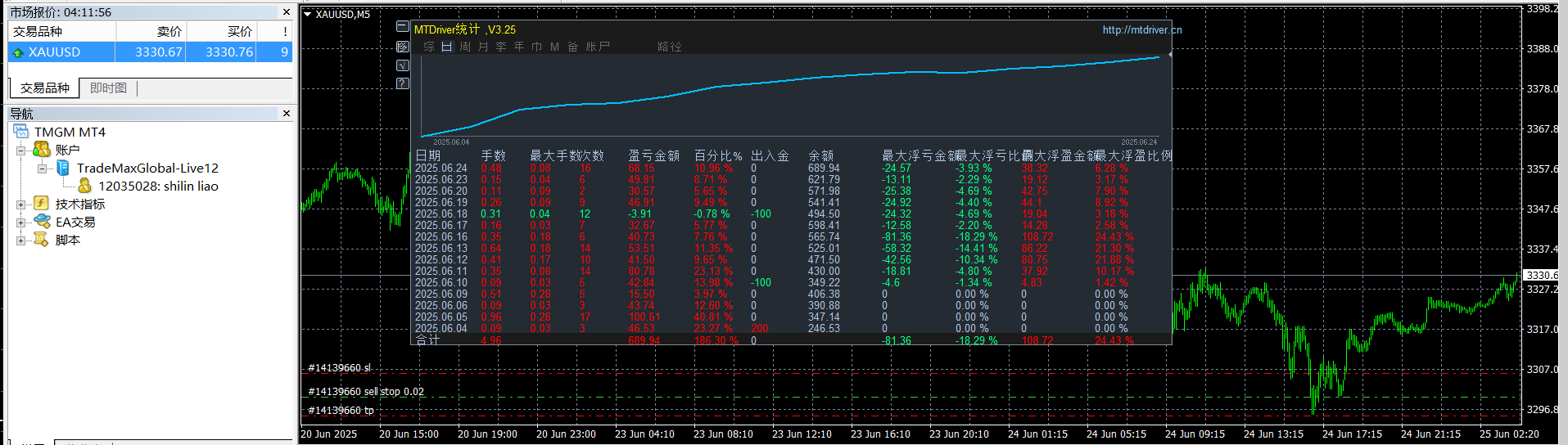Select TMGM MT4 root item
The width and height of the screenshot is (1568, 445).
(70, 132)
